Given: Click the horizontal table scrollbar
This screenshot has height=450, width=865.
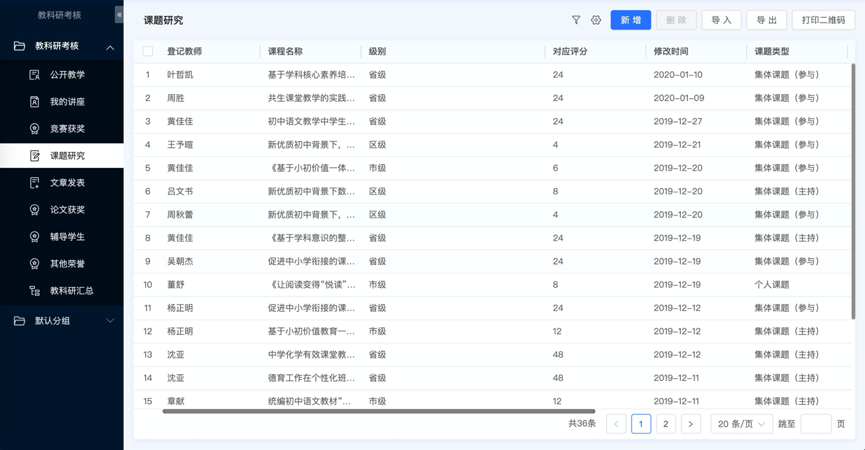Looking at the screenshot, I should click(378, 411).
